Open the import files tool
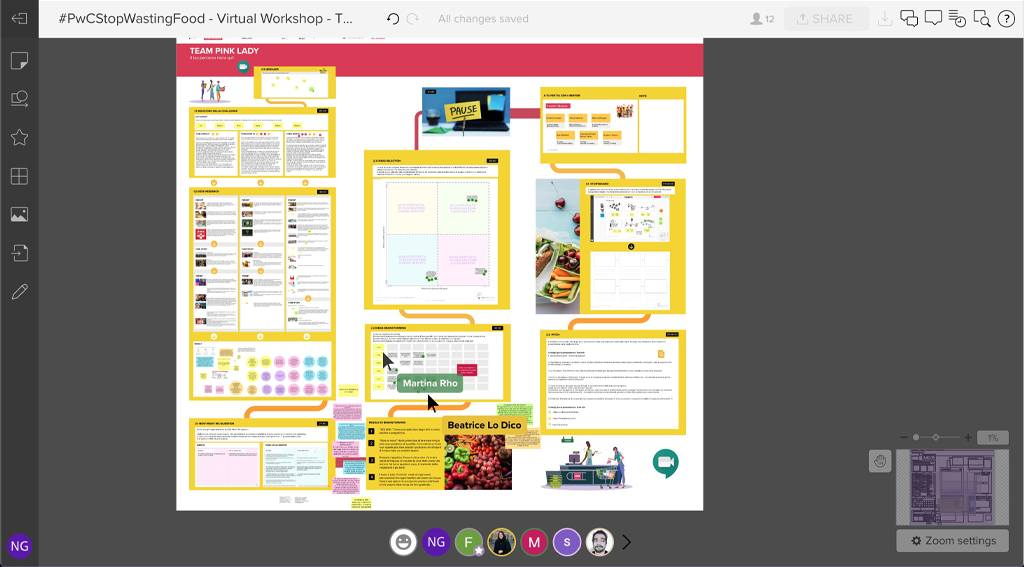The image size is (1024, 567). (19, 253)
